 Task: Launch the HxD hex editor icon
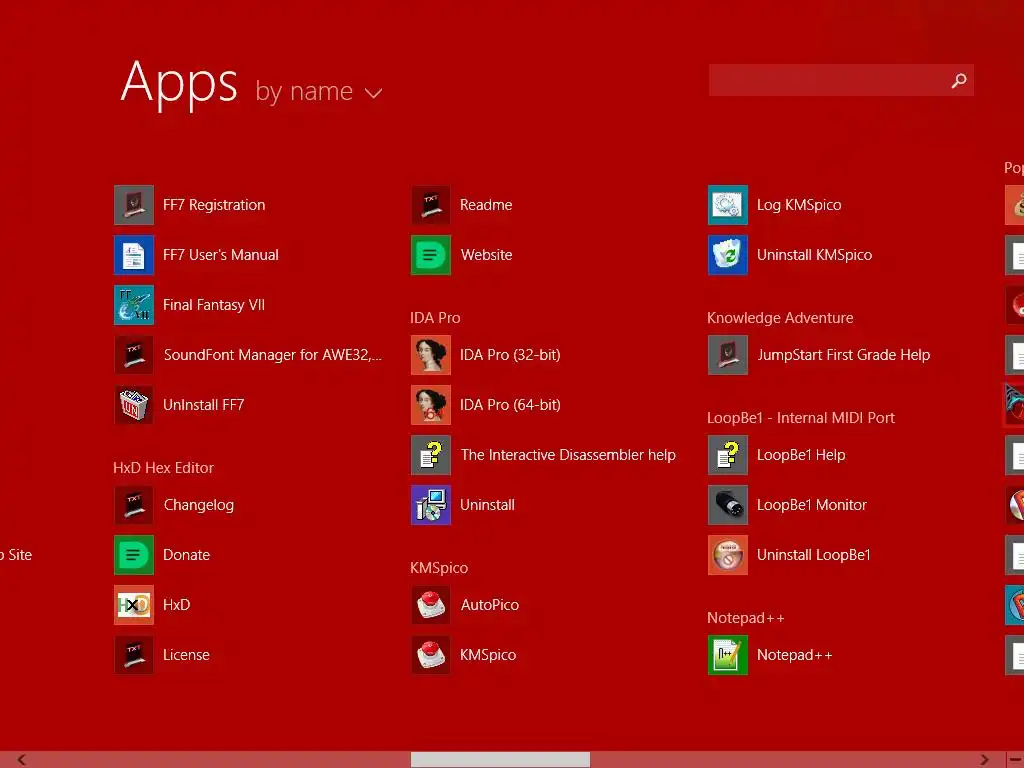pyautogui.click(x=134, y=605)
